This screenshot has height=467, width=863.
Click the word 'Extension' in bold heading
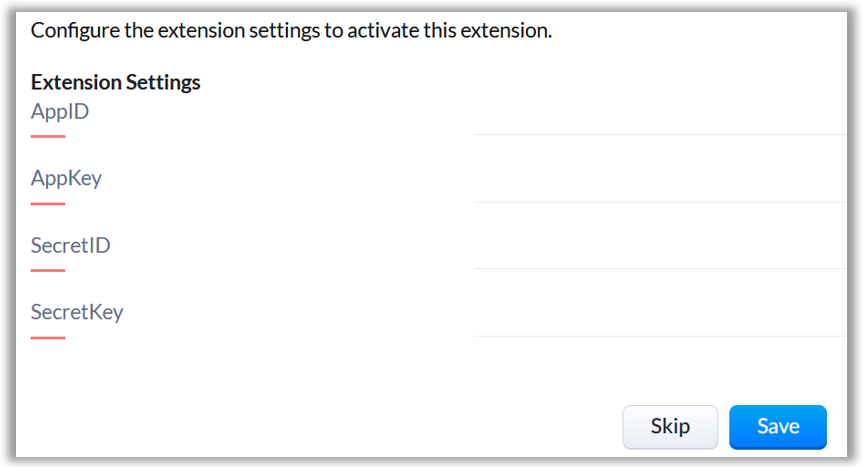point(75,82)
